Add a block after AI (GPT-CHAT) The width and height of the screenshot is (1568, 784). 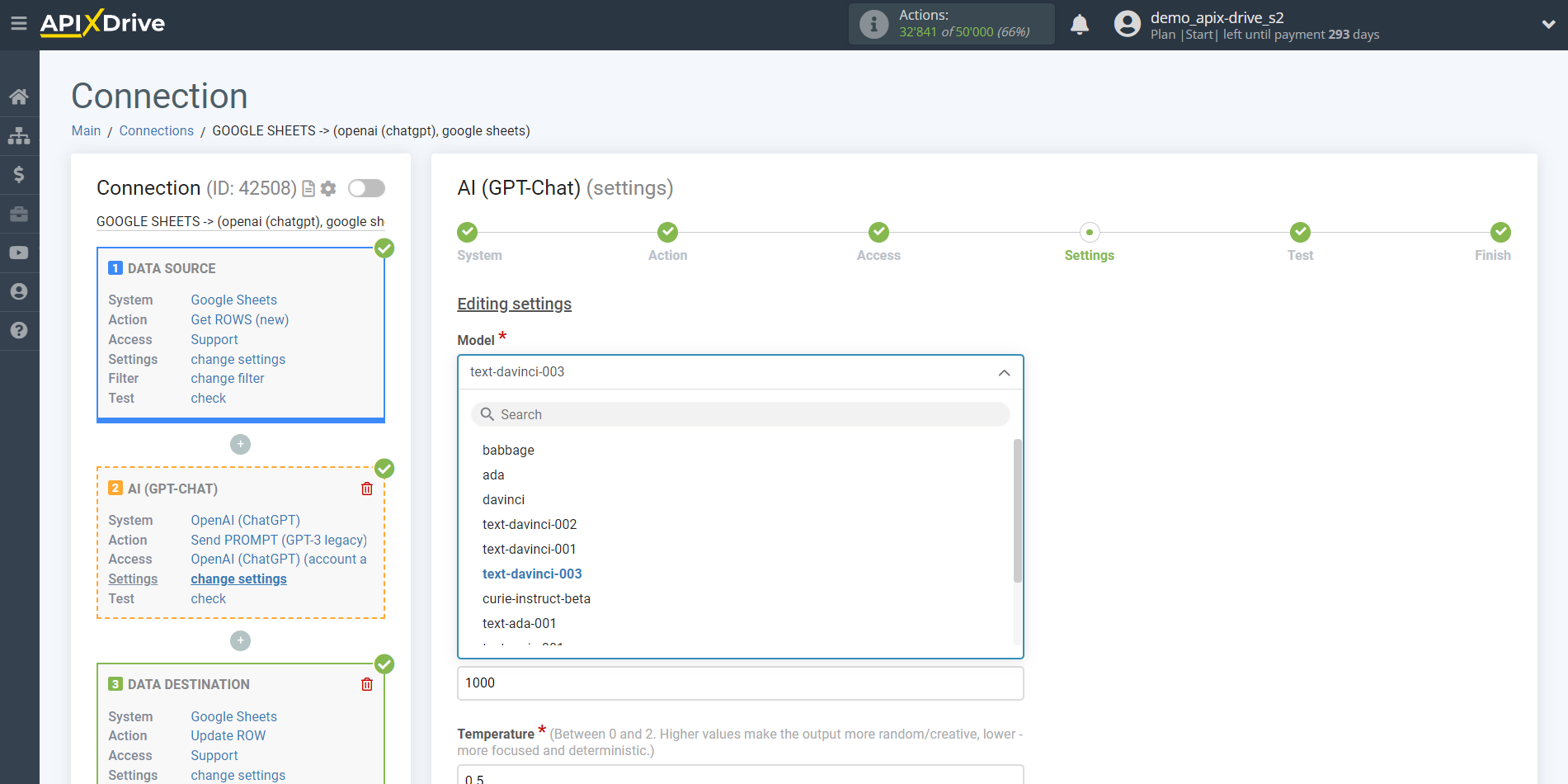pyautogui.click(x=240, y=640)
